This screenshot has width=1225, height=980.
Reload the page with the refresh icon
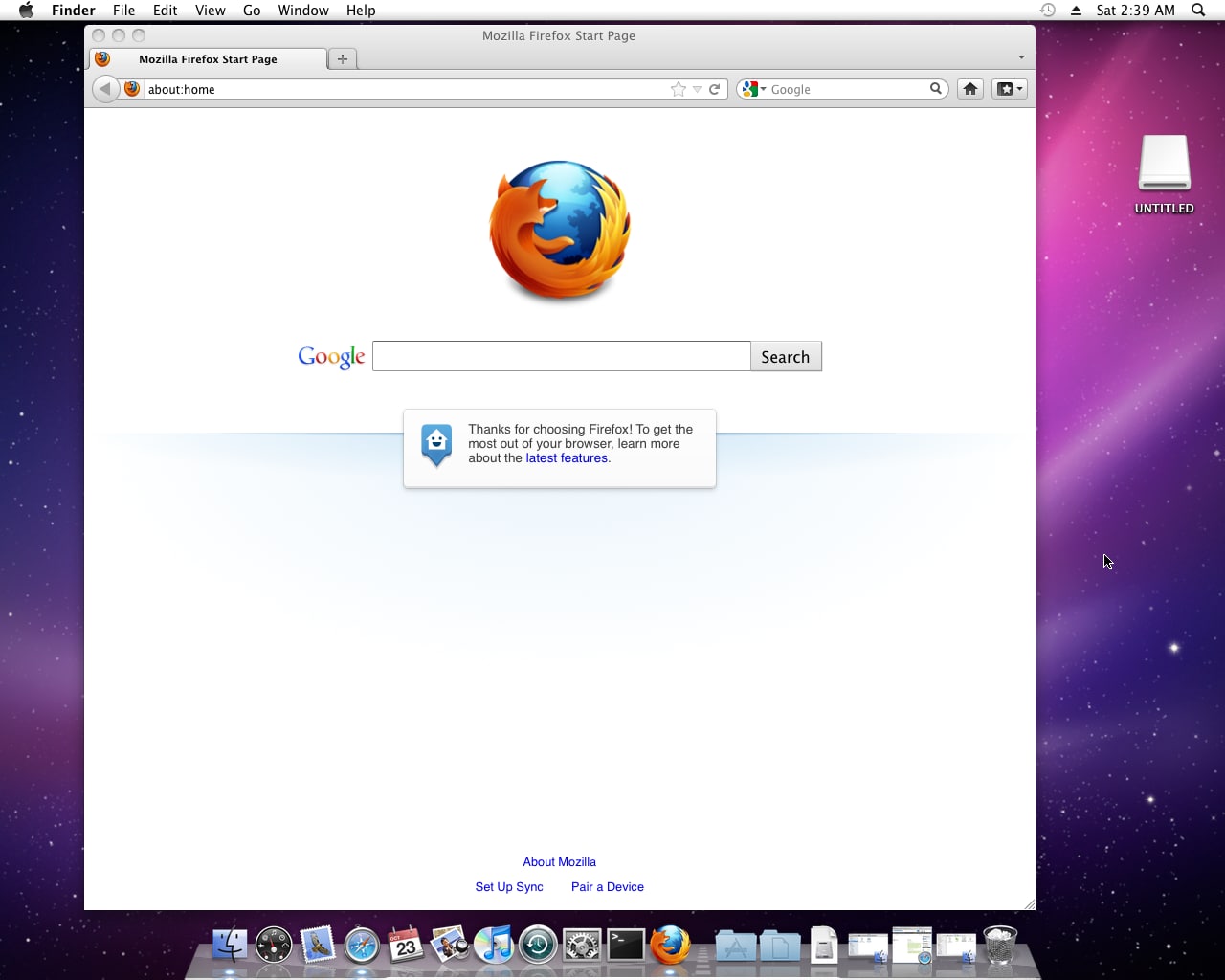(714, 89)
